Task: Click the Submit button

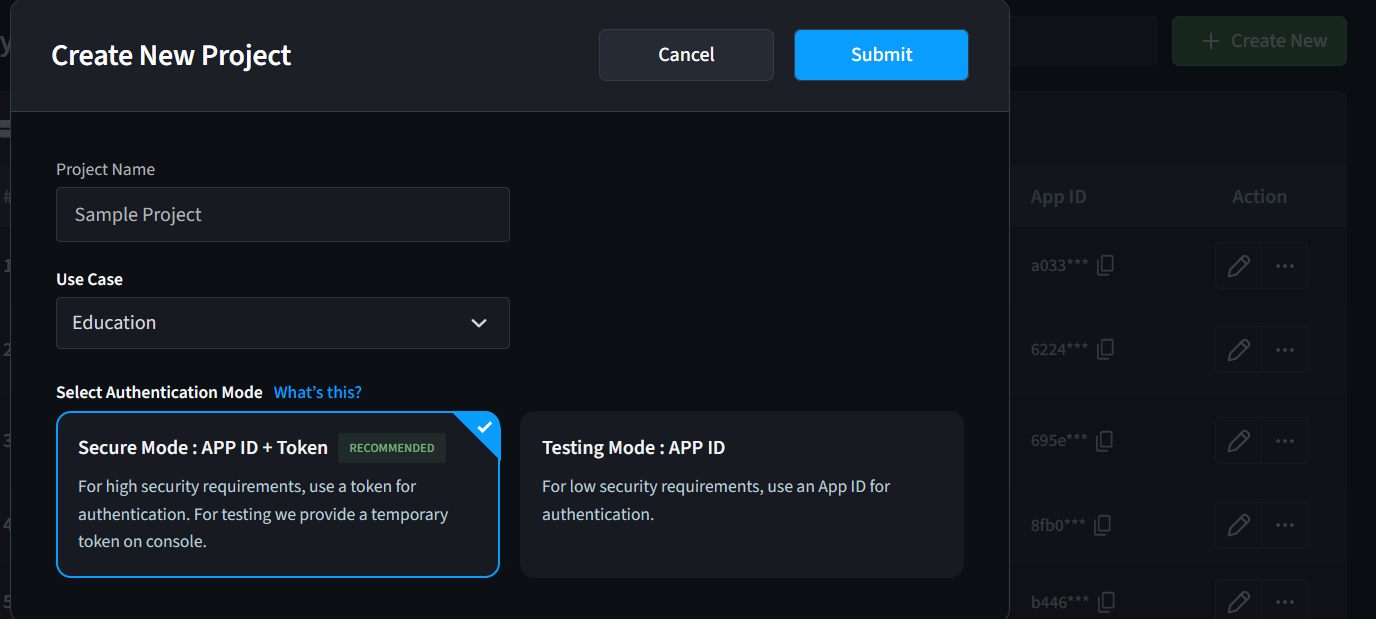Action: (x=881, y=55)
